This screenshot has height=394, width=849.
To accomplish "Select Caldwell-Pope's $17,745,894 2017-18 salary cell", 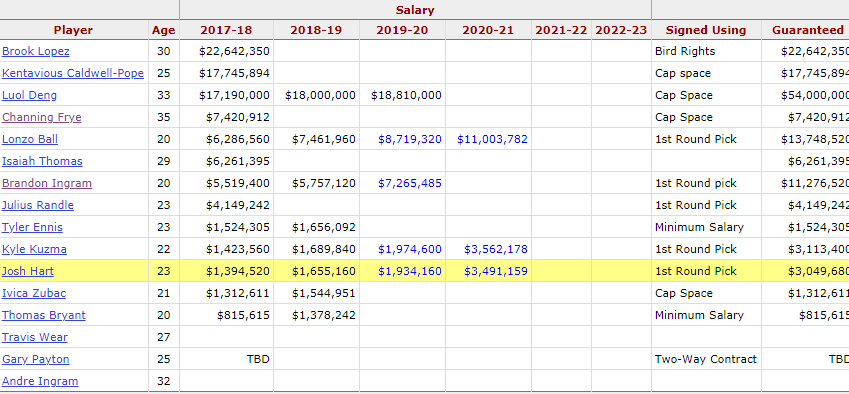I will [234, 73].
